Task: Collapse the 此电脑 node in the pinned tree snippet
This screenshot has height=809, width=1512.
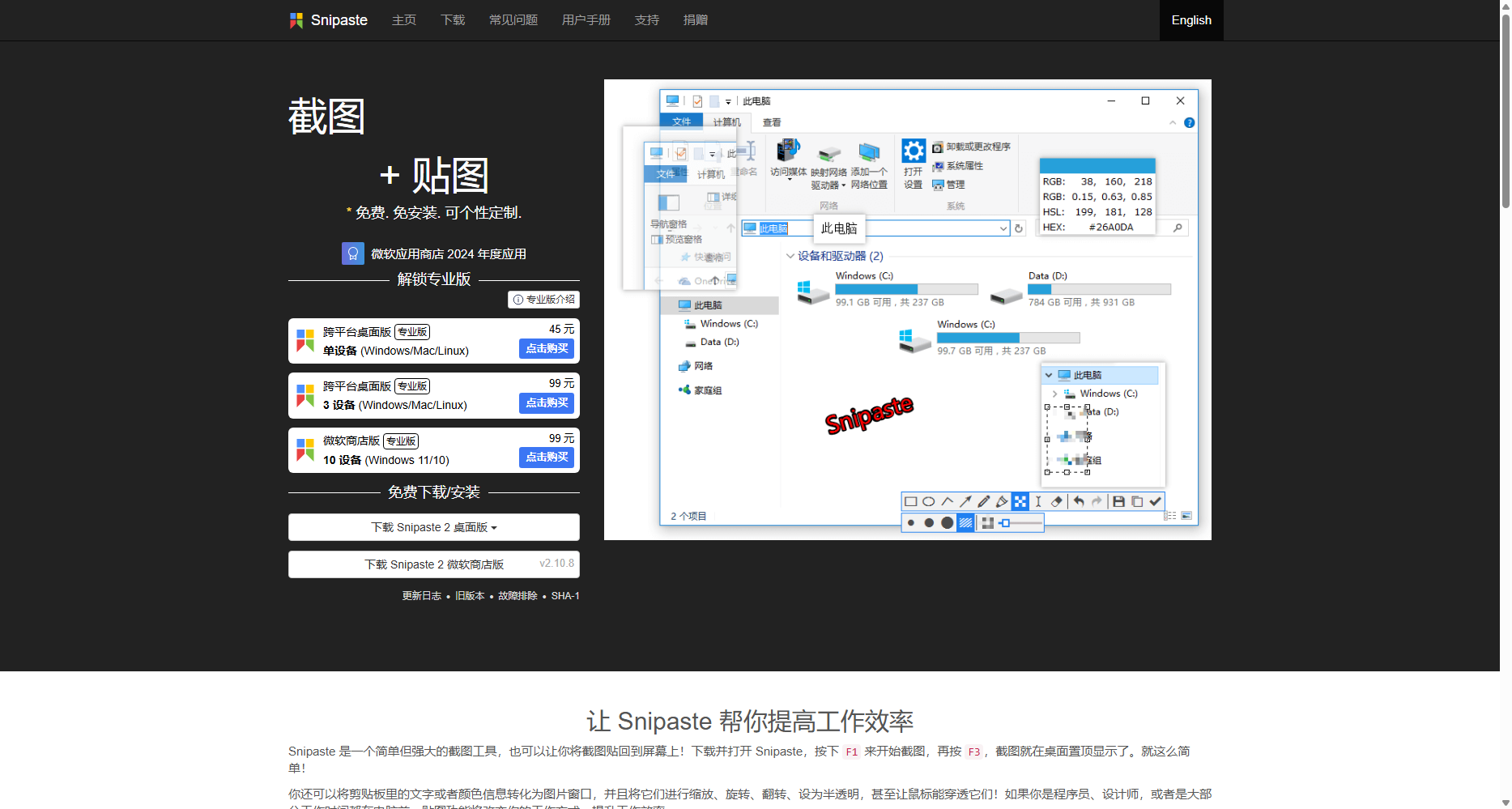Action: 1049,375
